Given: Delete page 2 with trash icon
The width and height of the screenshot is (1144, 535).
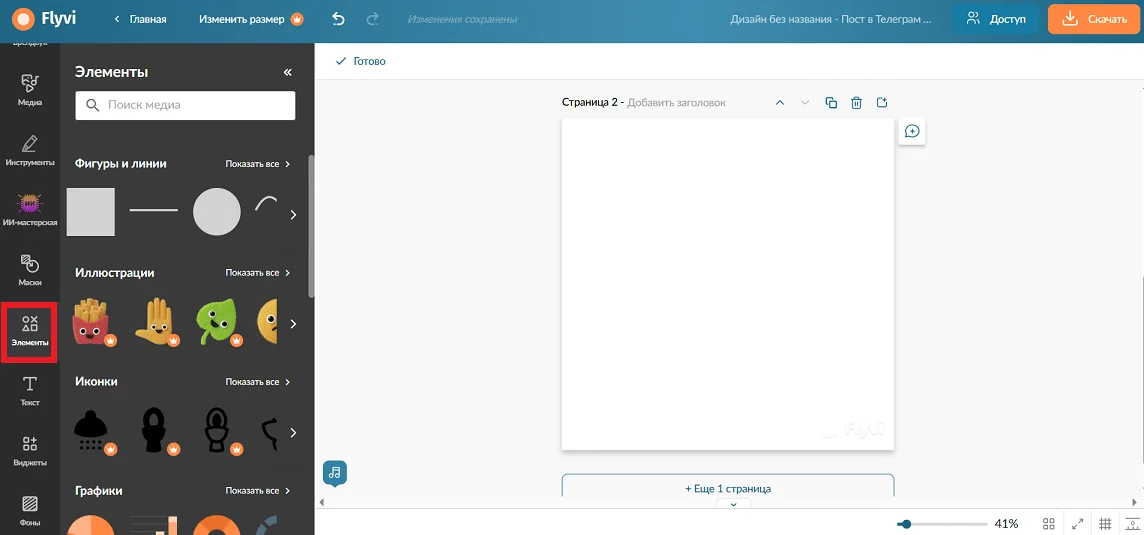Looking at the screenshot, I should 857,103.
